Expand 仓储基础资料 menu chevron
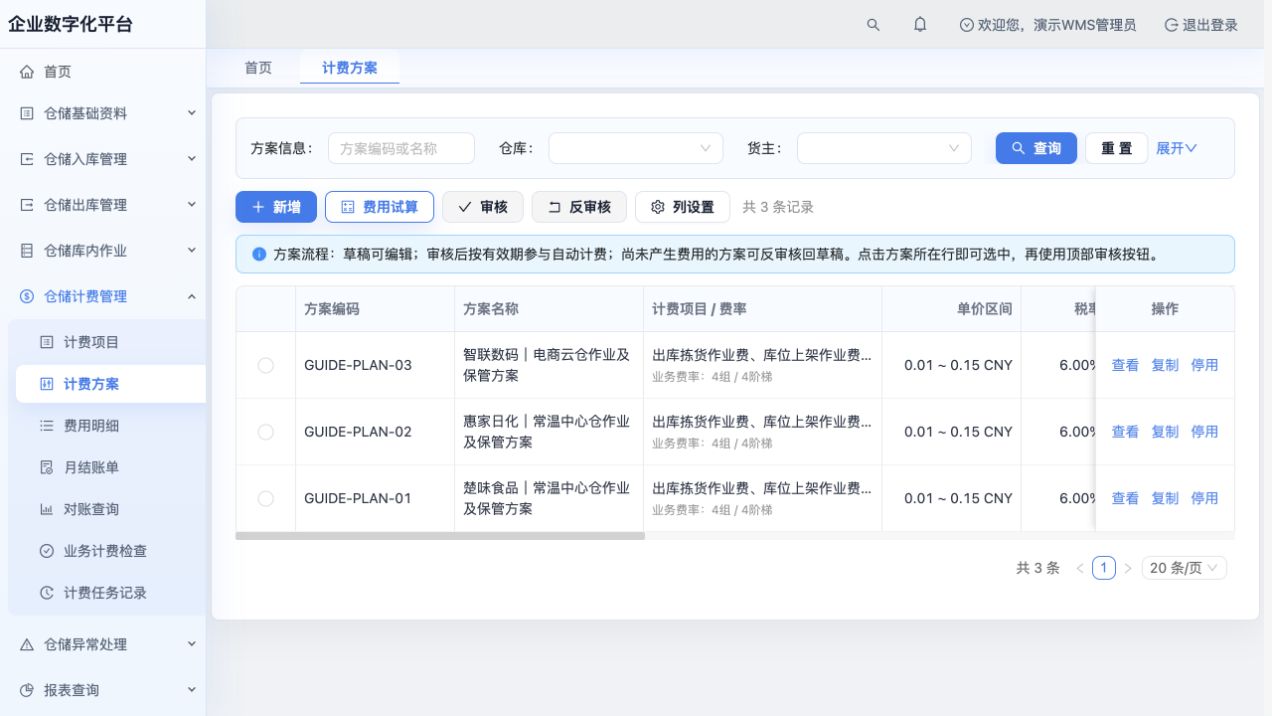This screenshot has height=716, width=1272. [x=192, y=113]
